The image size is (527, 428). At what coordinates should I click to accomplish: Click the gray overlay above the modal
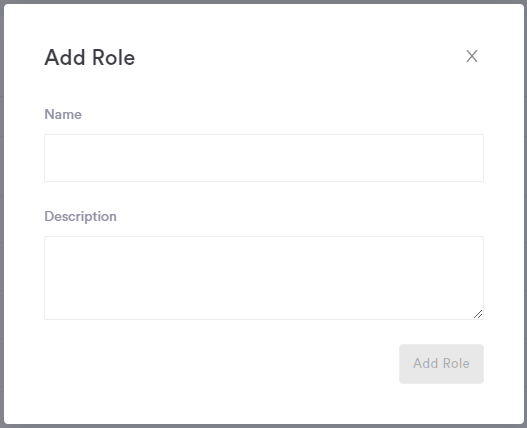pyautogui.click(x=264, y=2)
